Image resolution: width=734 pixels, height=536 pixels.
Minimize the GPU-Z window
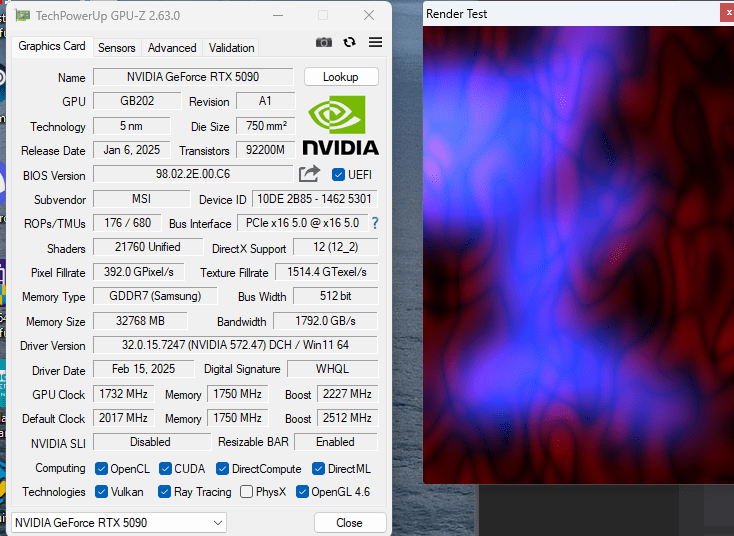(278, 15)
